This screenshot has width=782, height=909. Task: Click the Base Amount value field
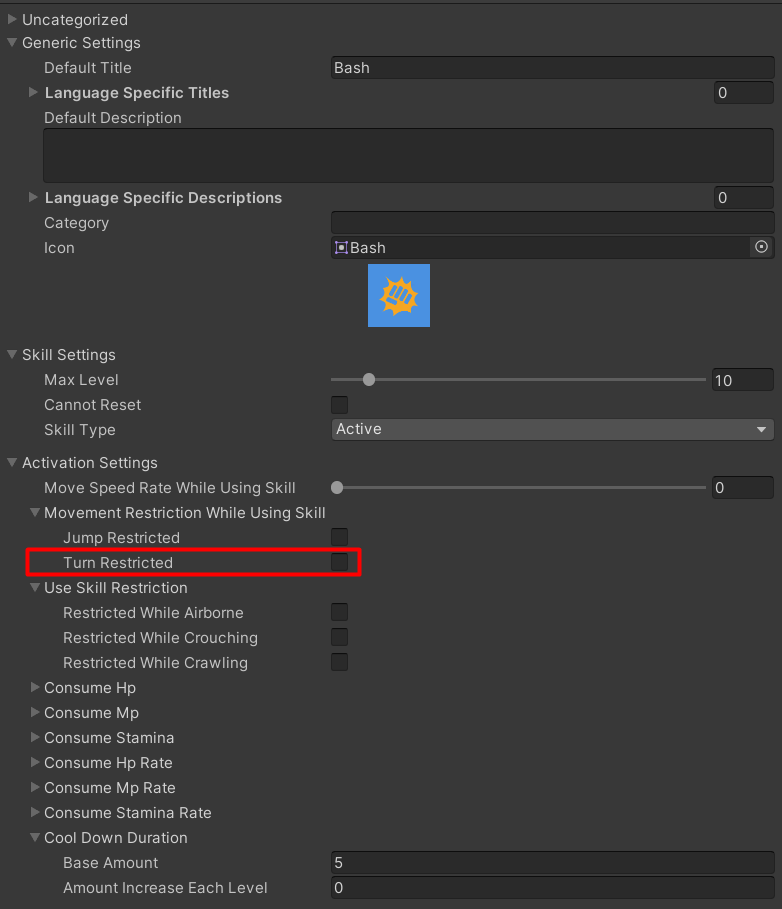[x=552, y=862]
